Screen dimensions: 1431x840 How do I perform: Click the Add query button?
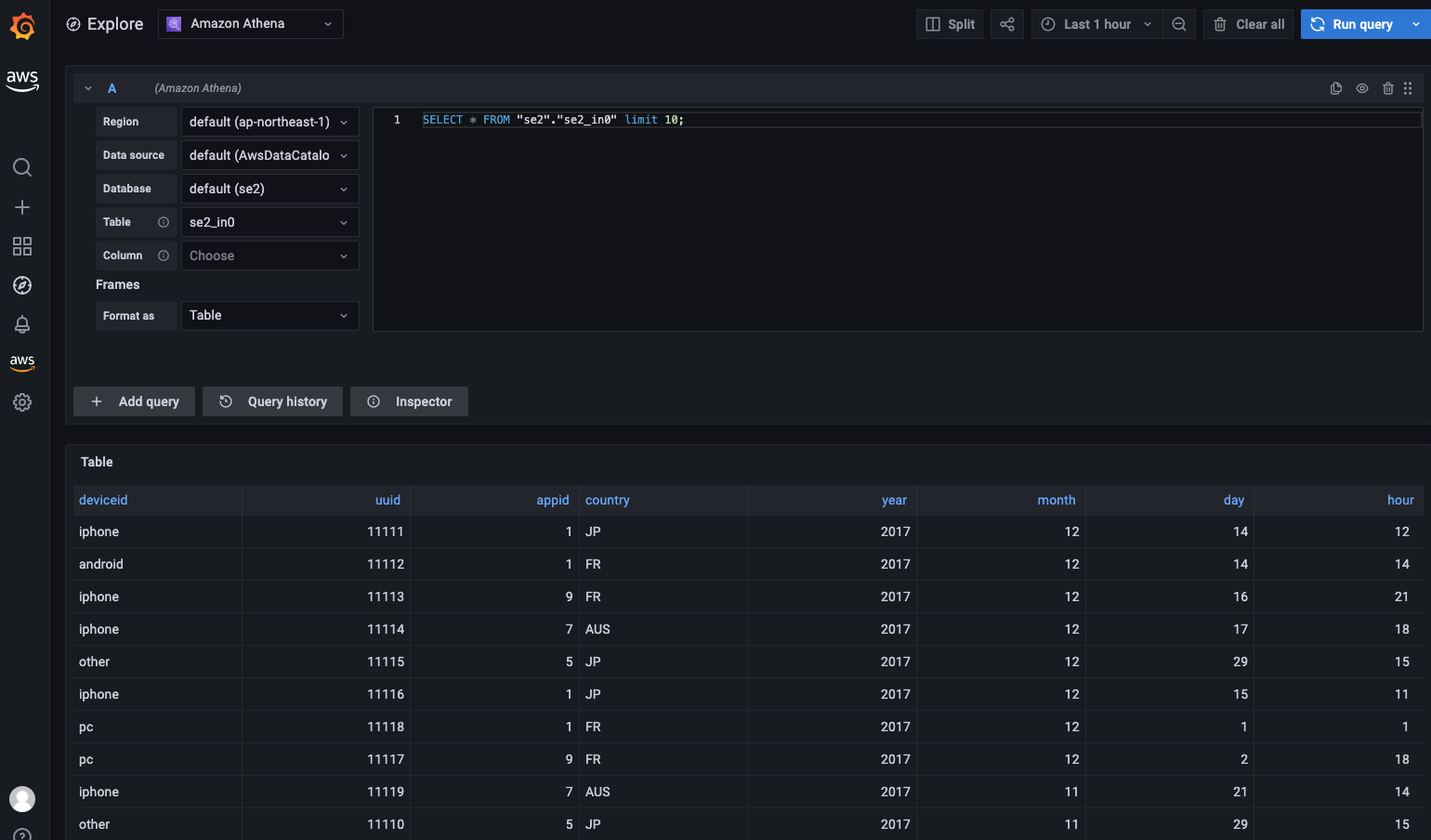click(x=134, y=401)
